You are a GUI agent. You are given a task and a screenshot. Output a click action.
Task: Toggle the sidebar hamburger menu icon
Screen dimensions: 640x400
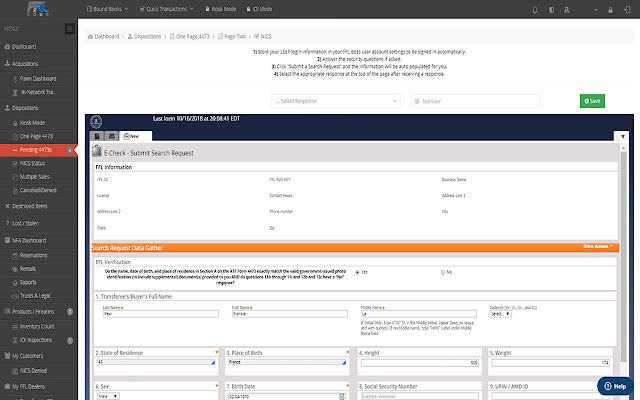(x=69, y=29)
